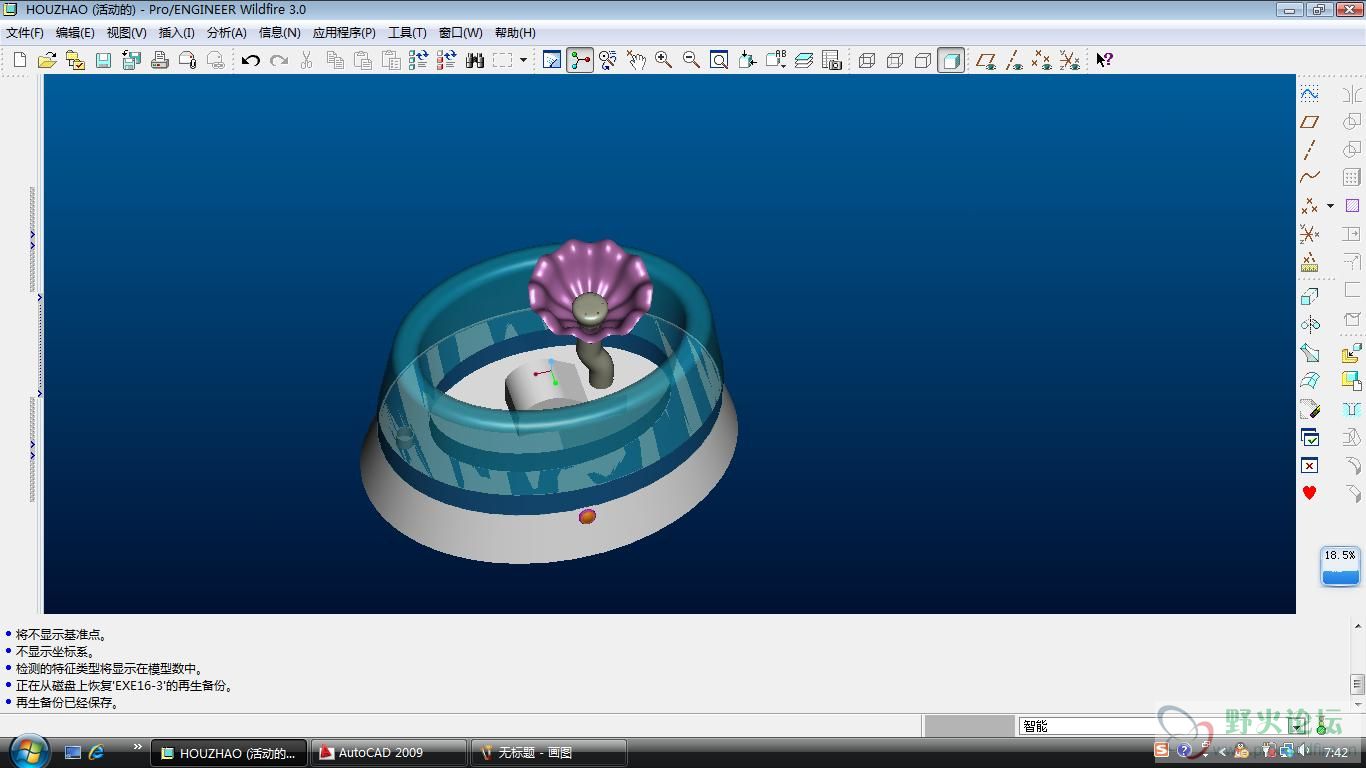Open the selection box dropdown arrow
Viewport: 1366px width, 768px height.
point(523,60)
